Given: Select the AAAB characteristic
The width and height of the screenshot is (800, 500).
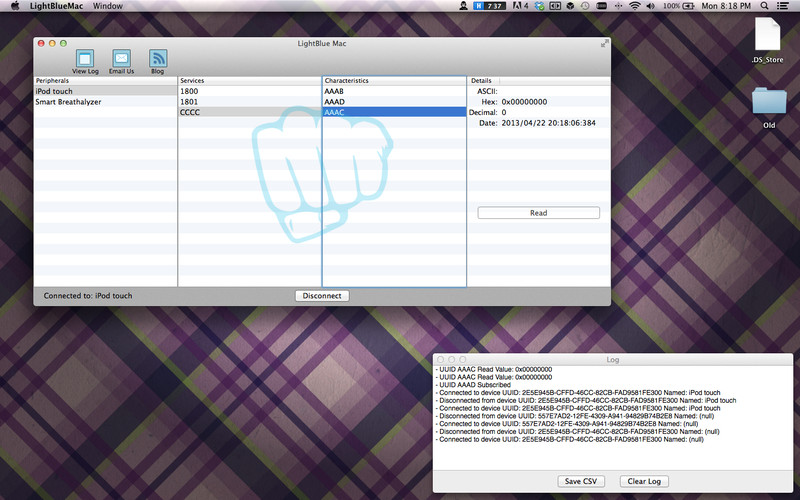Looking at the screenshot, I should point(334,91).
